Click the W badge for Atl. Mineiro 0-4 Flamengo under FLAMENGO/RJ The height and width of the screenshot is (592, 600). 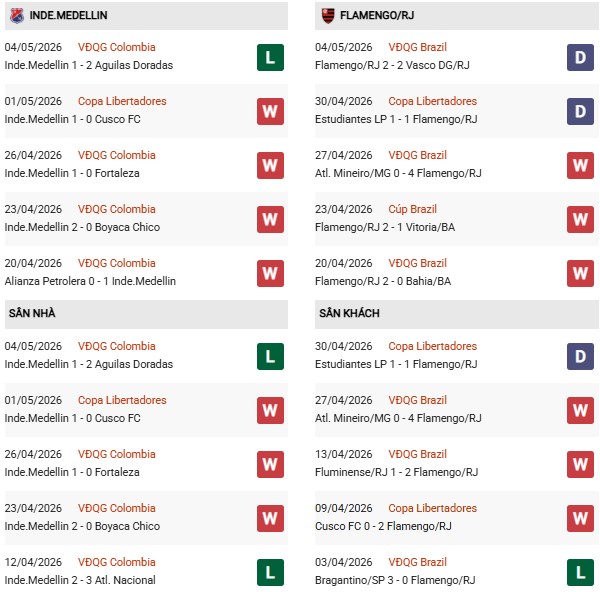tap(580, 165)
